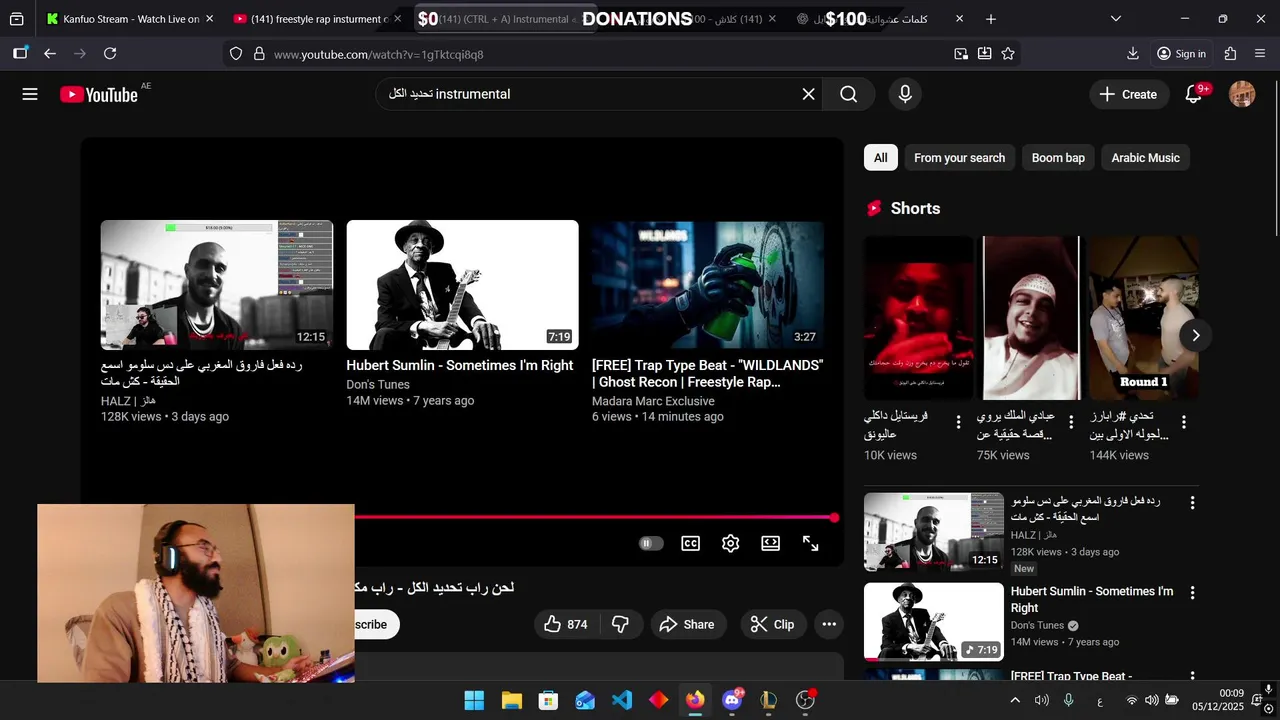Open the Round 1 Short thumbnail

click(1144, 318)
